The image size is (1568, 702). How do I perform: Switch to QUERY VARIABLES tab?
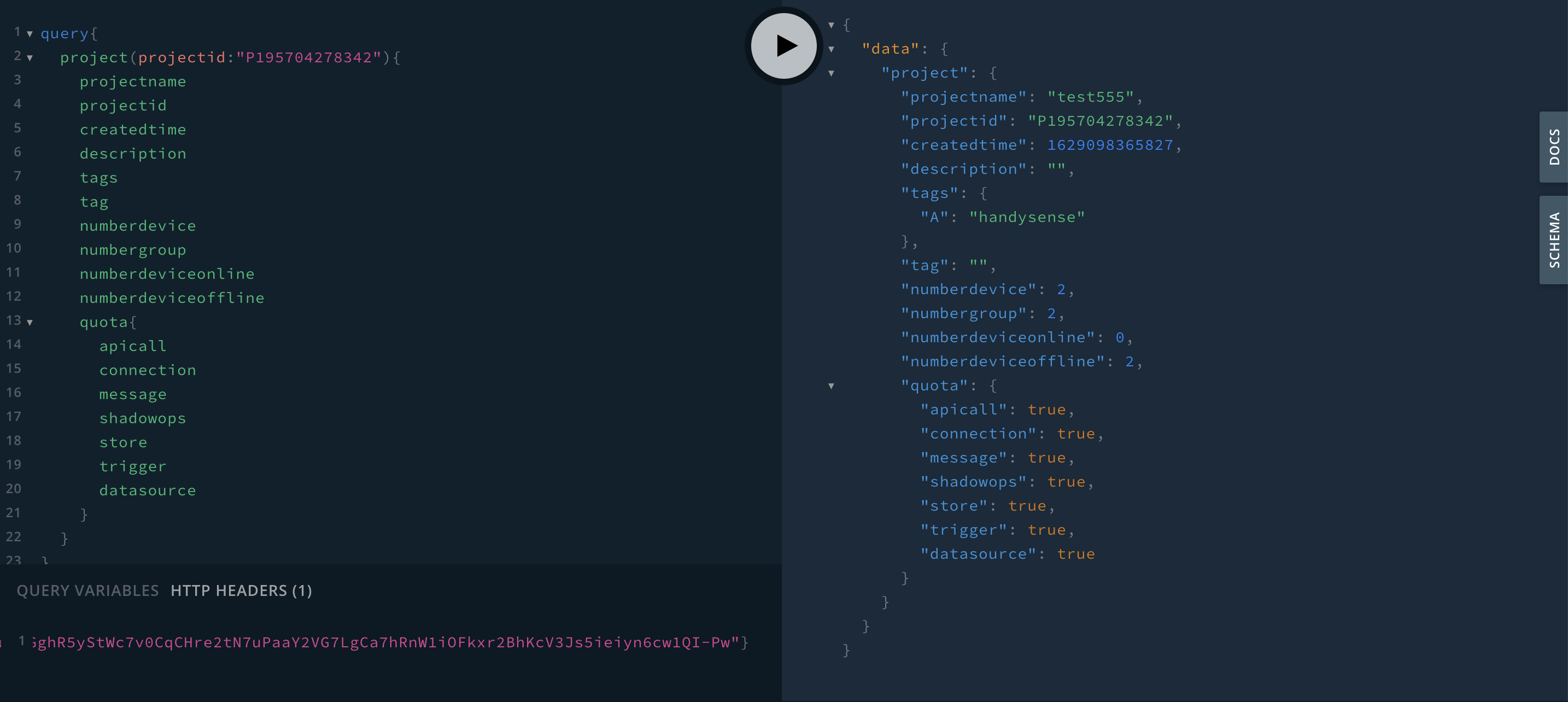point(87,590)
